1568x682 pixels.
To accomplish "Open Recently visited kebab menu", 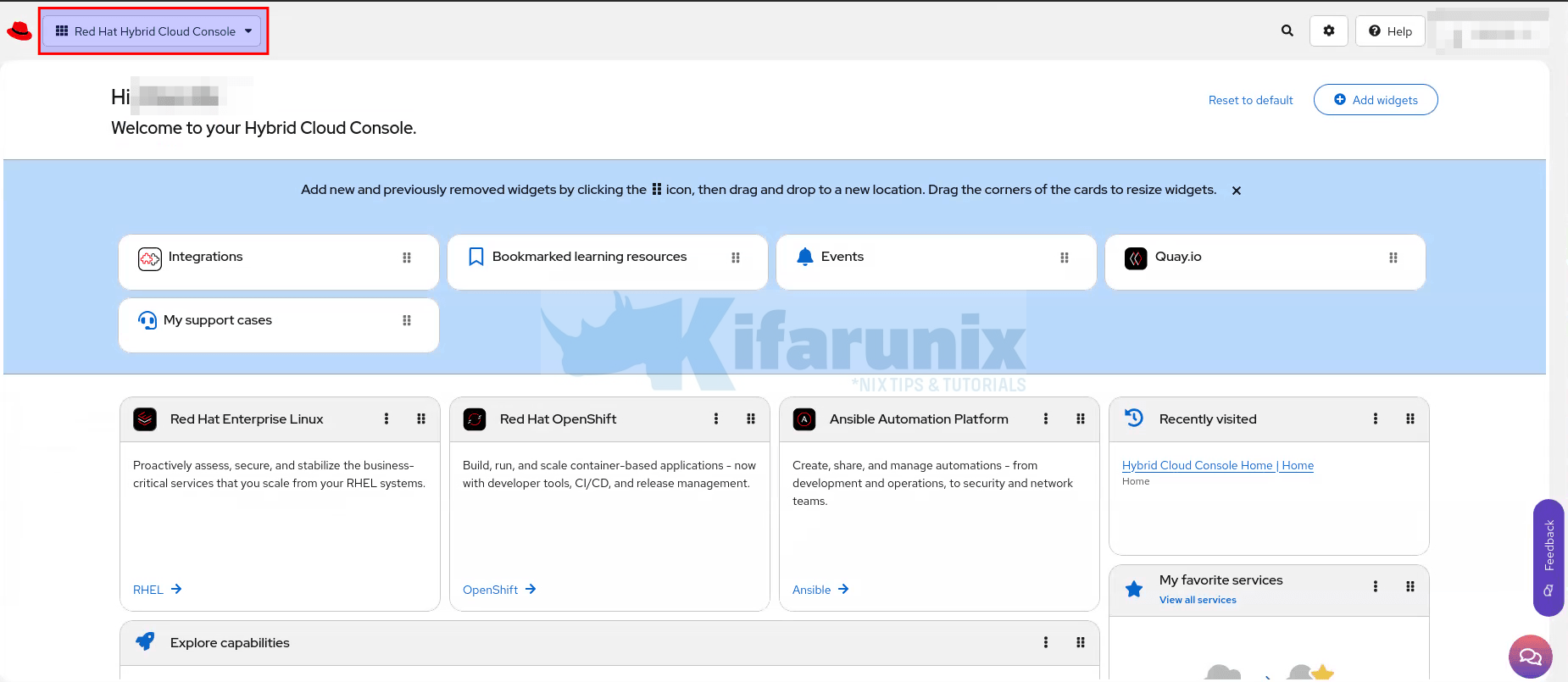I will coord(1376,419).
